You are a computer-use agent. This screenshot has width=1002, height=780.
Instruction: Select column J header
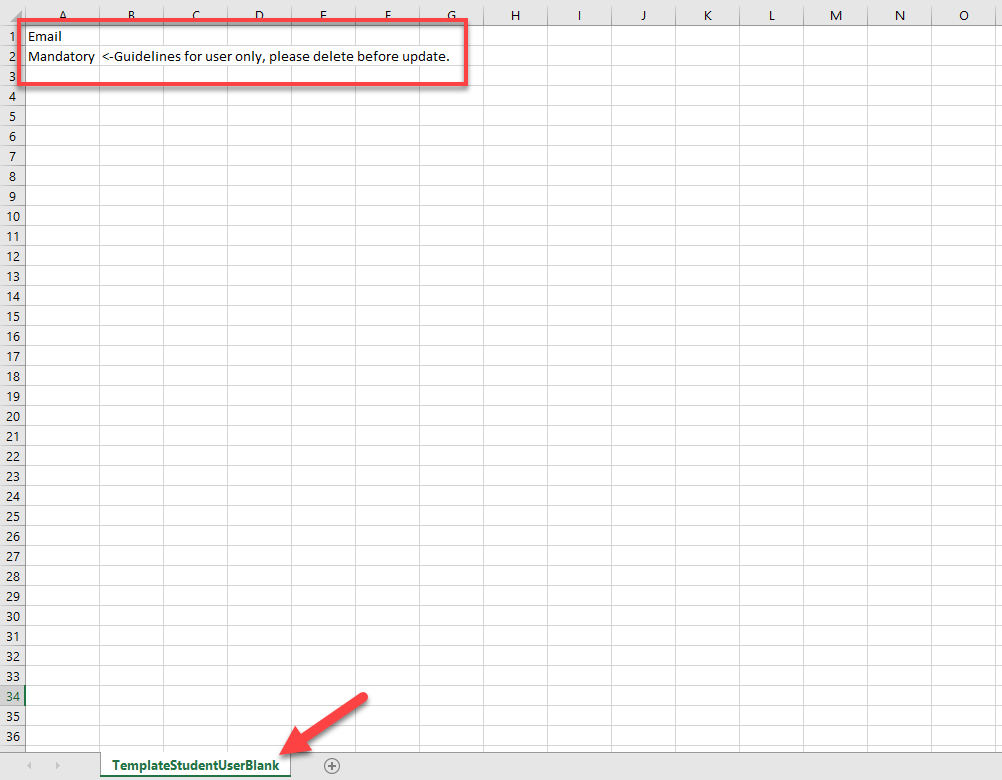643,15
